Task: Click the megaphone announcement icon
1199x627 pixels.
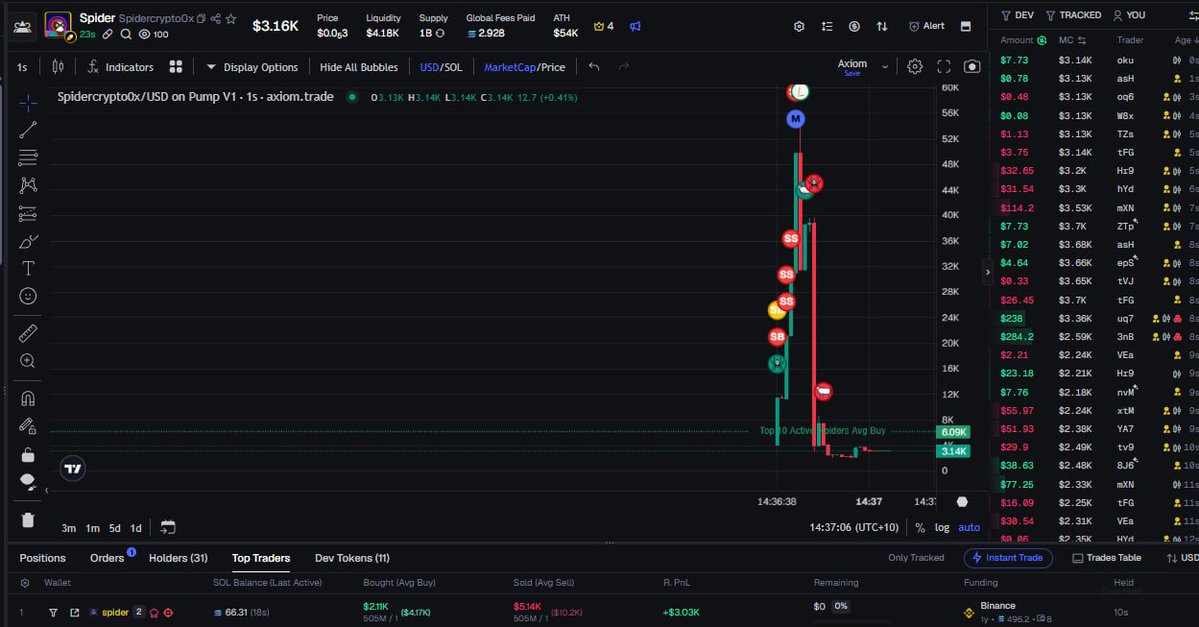Action: (x=635, y=26)
